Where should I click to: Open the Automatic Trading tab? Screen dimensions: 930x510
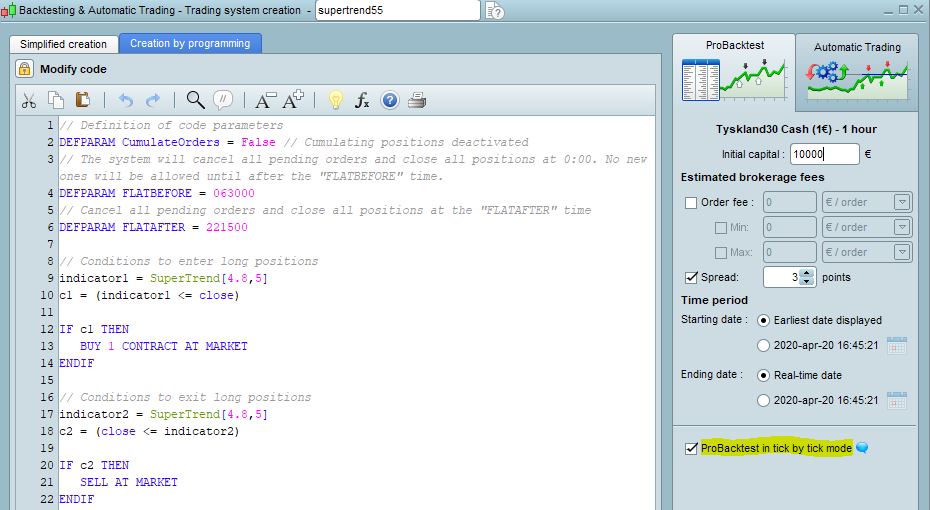(x=857, y=47)
